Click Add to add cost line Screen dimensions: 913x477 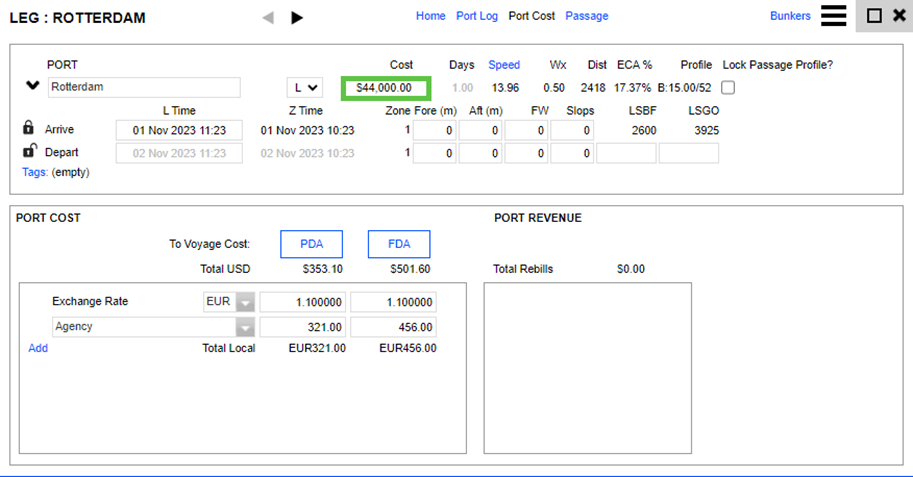[x=38, y=348]
